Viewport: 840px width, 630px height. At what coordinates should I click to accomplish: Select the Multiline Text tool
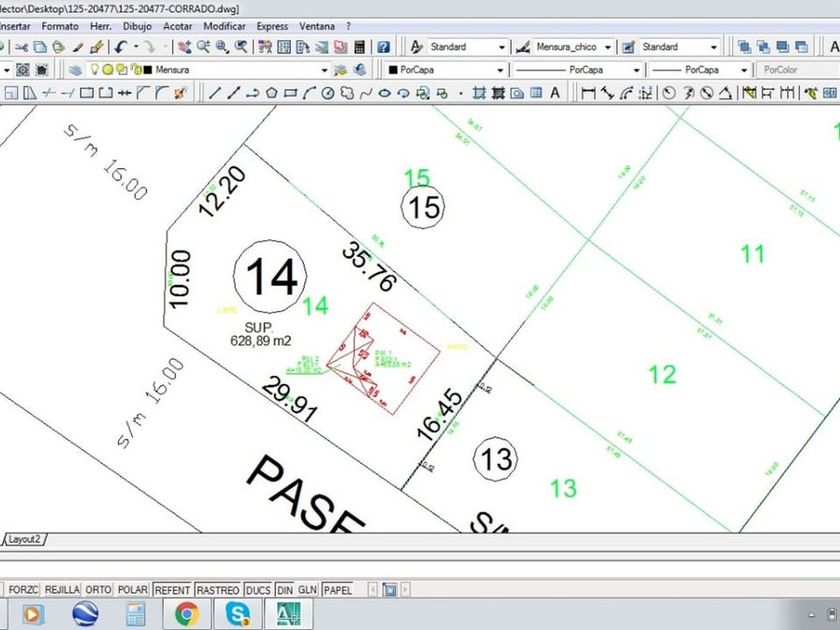click(x=555, y=93)
